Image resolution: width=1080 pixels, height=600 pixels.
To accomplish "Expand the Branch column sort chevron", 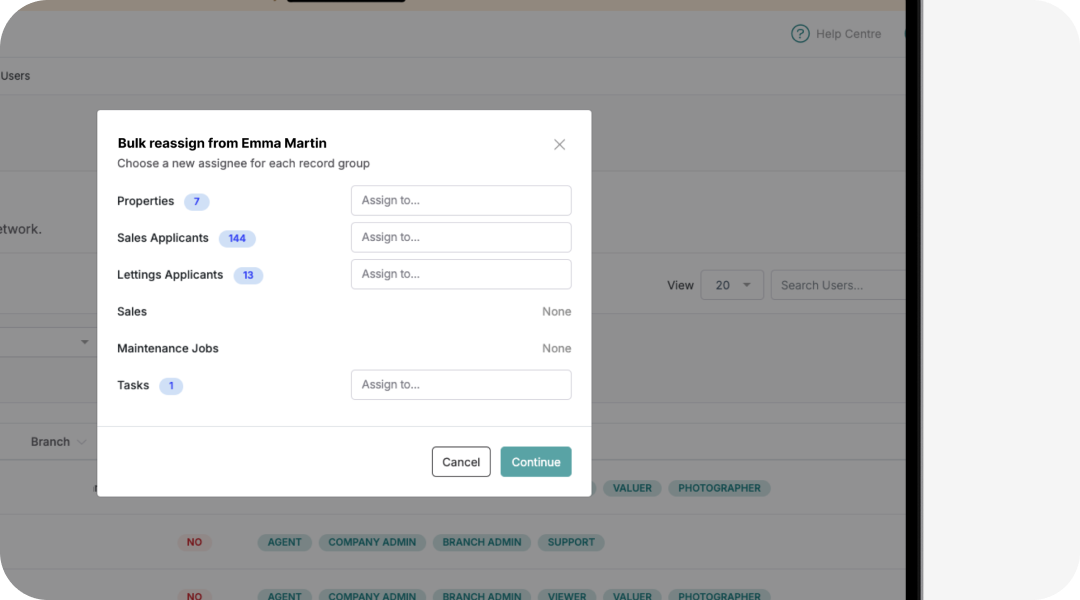I will [x=81, y=441].
